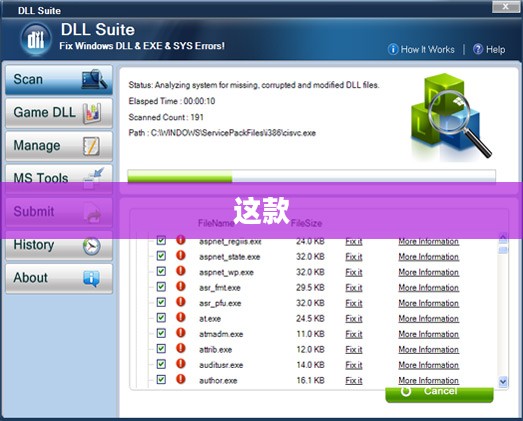This screenshot has width=523, height=421.
Task: Click scrollbar down arrow in file list
Action: click(503, 382)
